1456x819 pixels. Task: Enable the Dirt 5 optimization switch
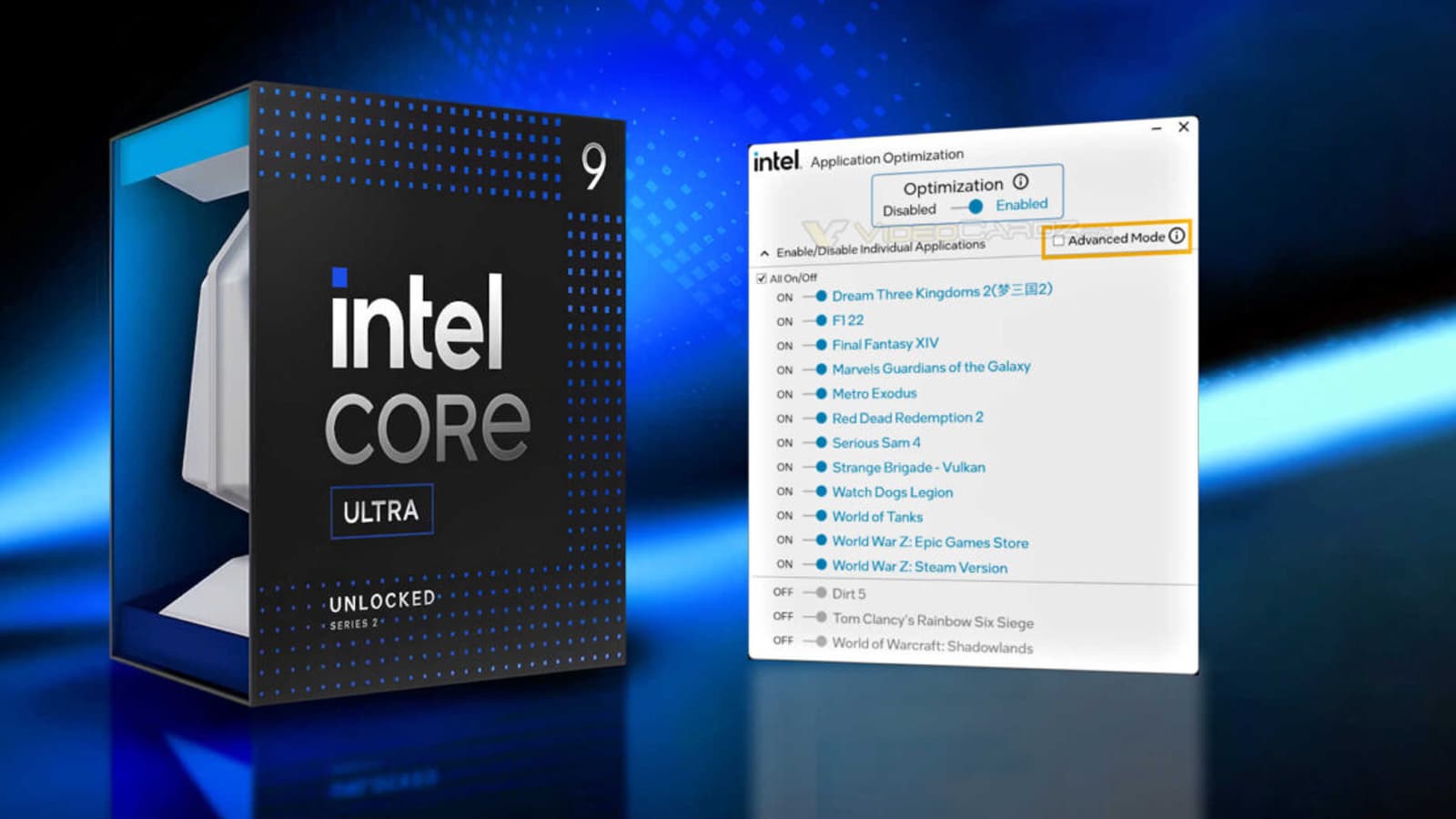click(x=814, y=592)
